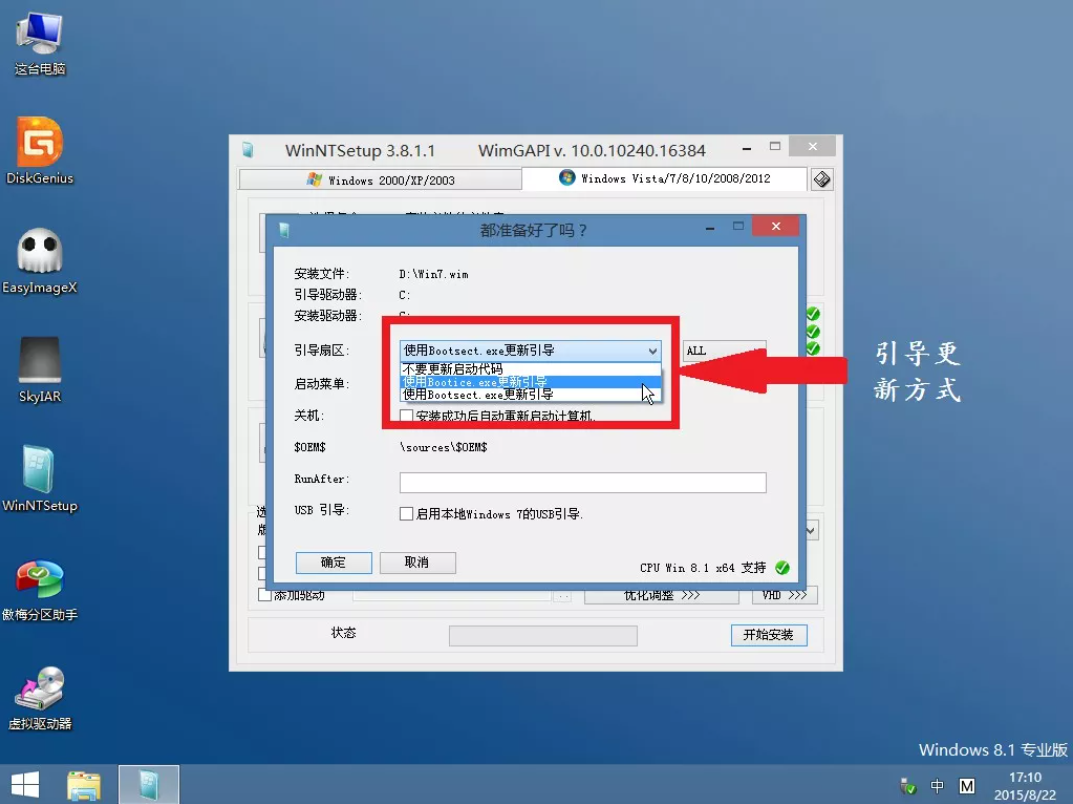Image resolution: width=1073 pixels, height=804 pixels.
Task: Open File Explorer from the taskbar
Action: click(x=83, y=785)
